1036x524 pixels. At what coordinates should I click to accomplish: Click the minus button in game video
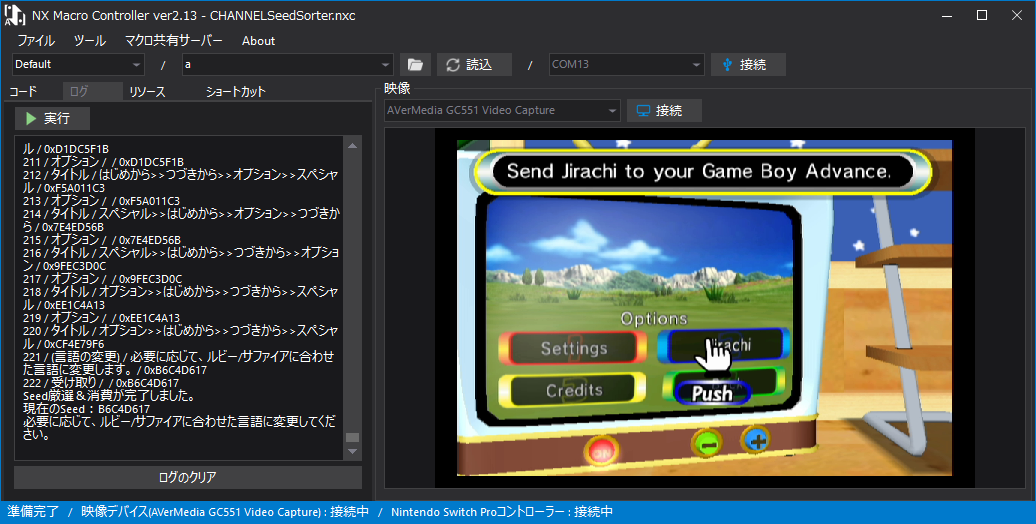pos(707,444)
